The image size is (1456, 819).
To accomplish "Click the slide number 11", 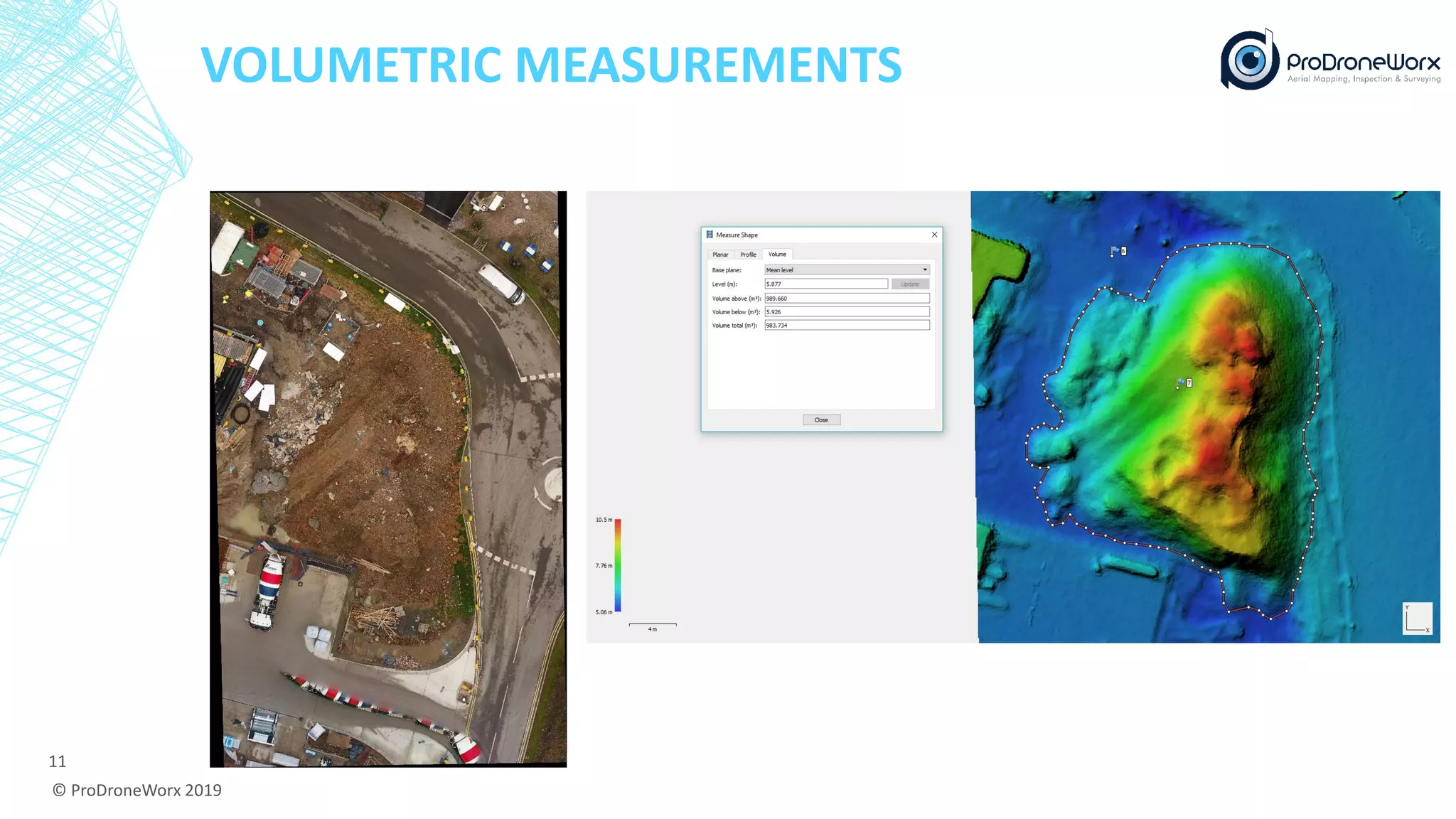I will click(x=58, y=761).
